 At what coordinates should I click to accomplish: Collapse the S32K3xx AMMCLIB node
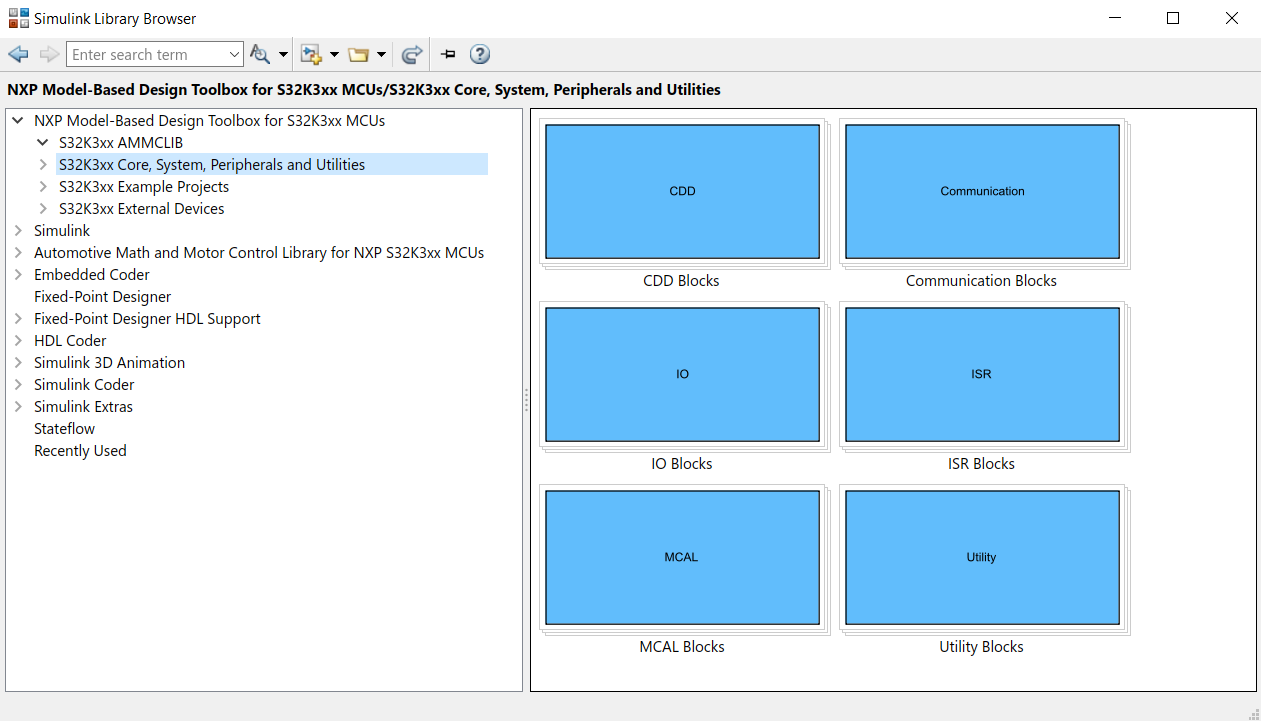tap(43, 142)
